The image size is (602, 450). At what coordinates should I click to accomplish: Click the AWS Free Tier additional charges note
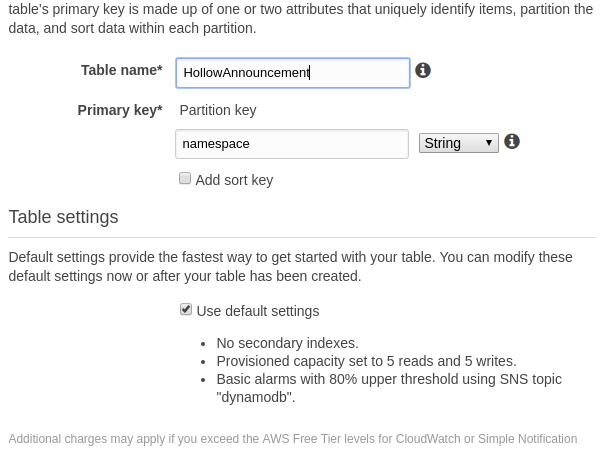pos(293,438)
